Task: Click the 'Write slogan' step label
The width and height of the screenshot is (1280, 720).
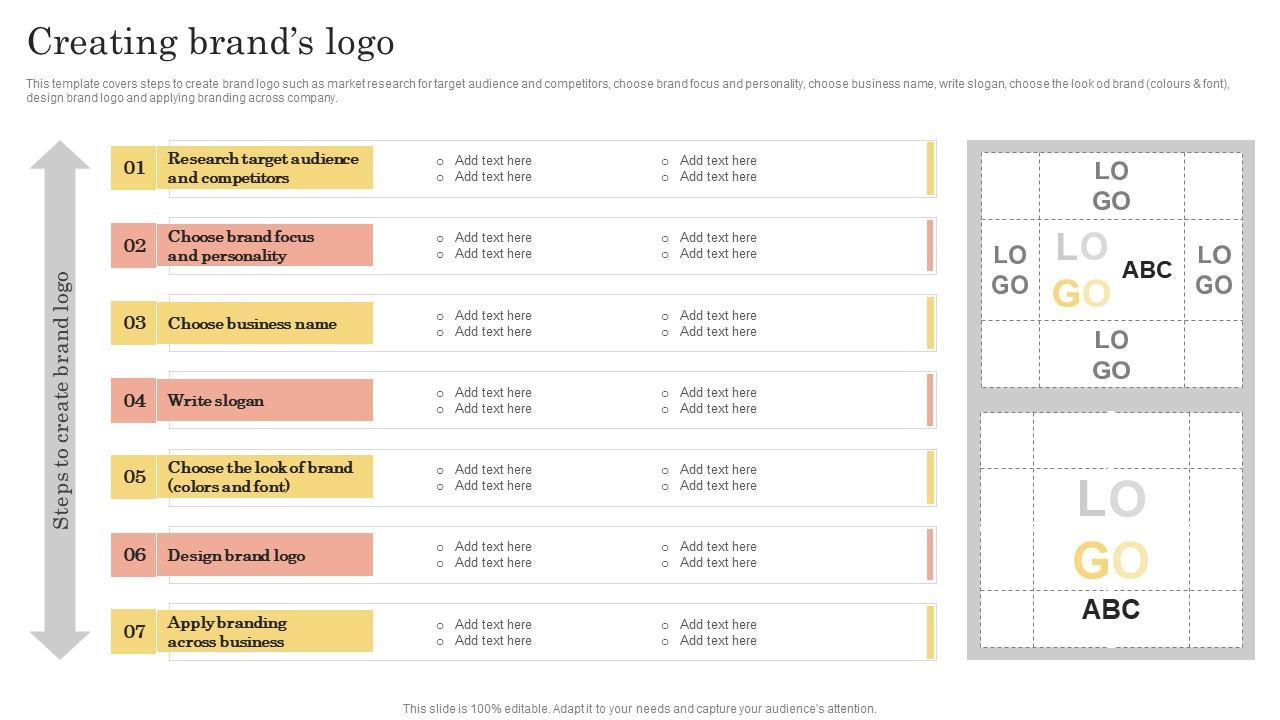Action: click(216, 401)
